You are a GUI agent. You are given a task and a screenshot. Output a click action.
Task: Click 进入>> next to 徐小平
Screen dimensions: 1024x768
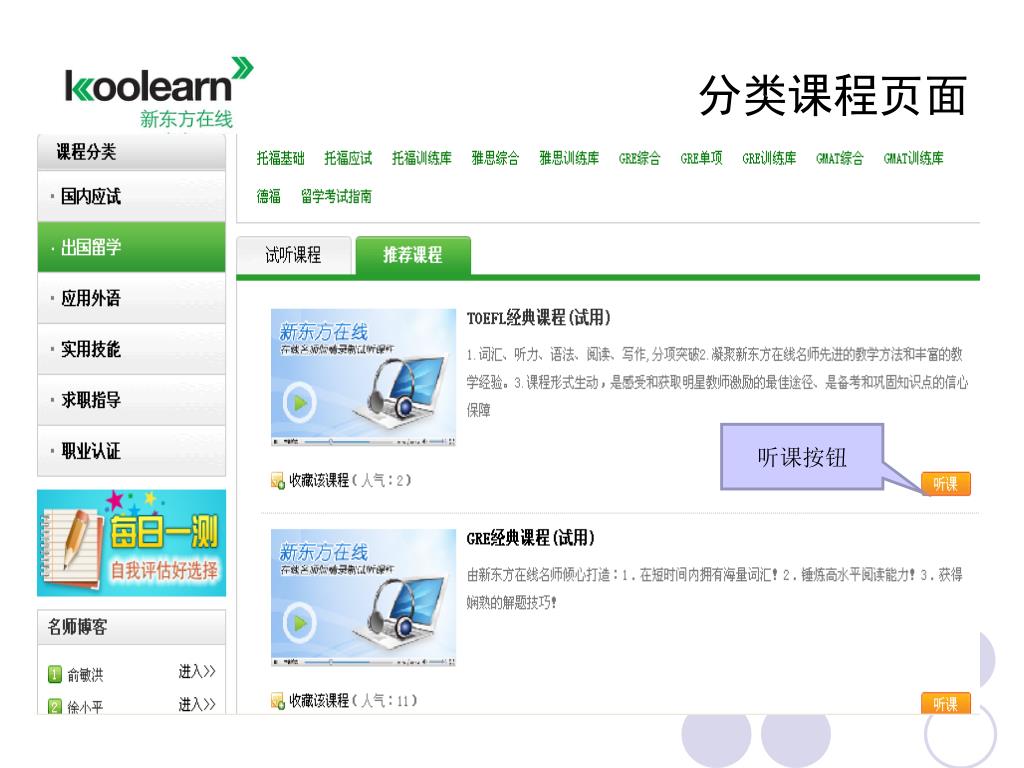point(197,705)
